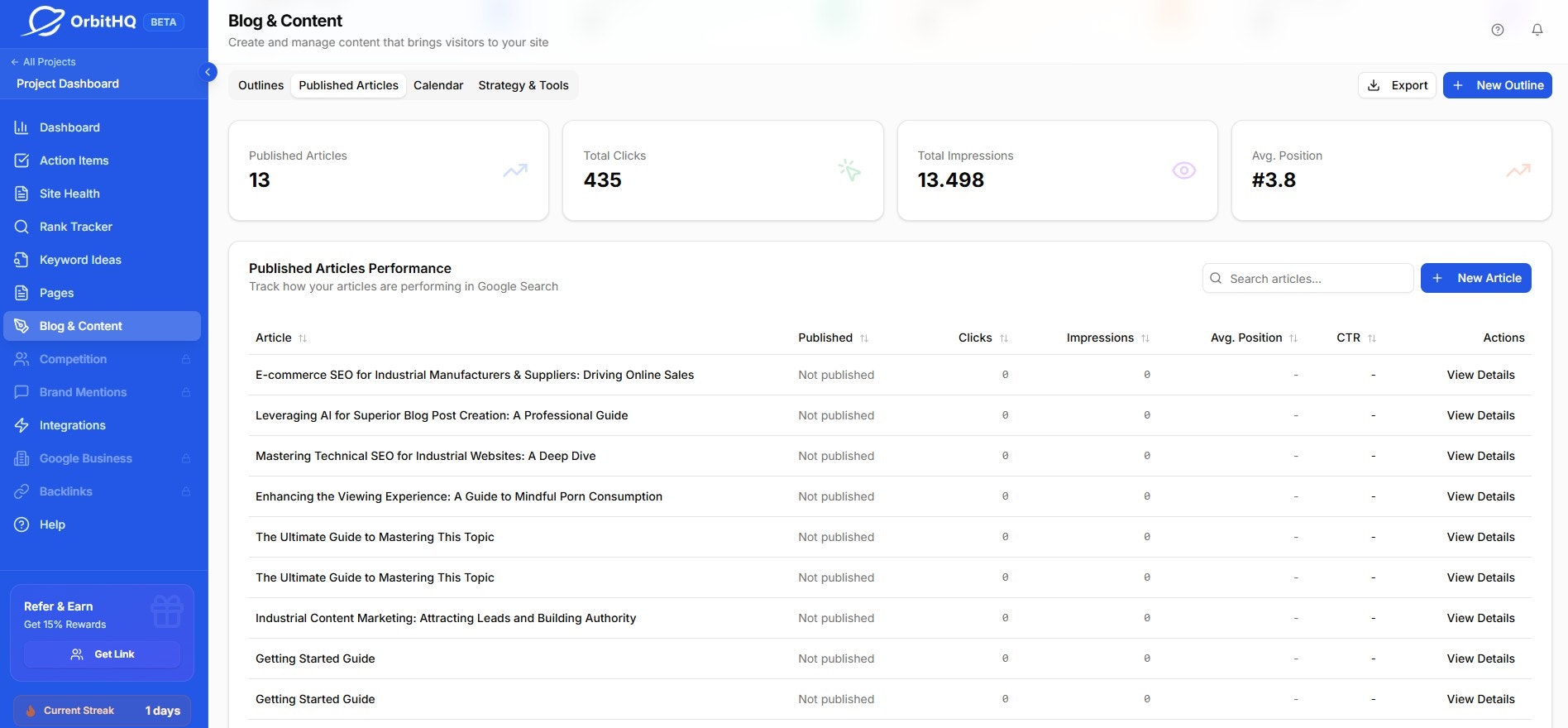Viewport: 1568px width, 728px height.
Task: Click the Site Health document icon
Action: 22,194
